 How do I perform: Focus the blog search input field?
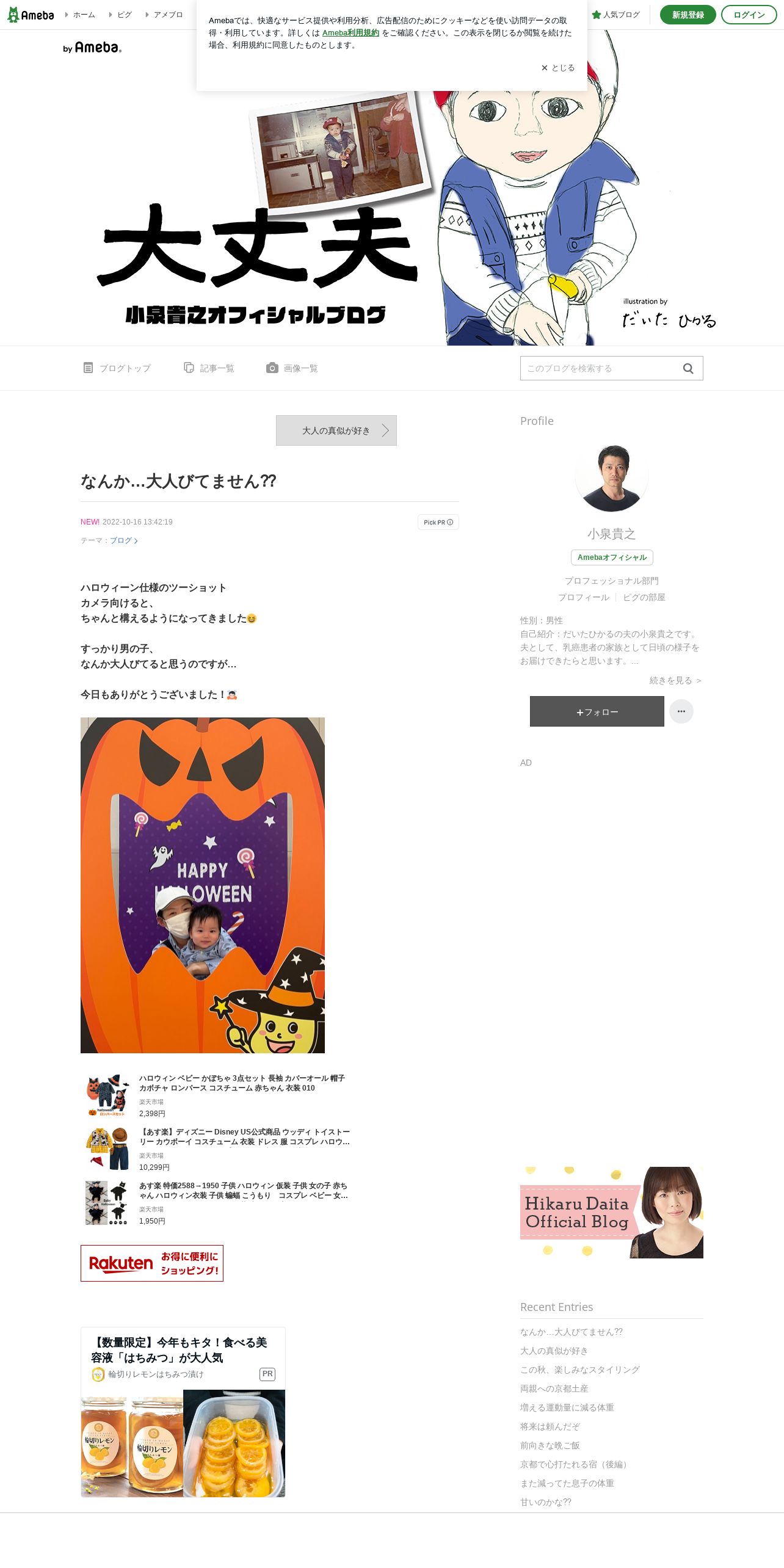coord(601,368)
